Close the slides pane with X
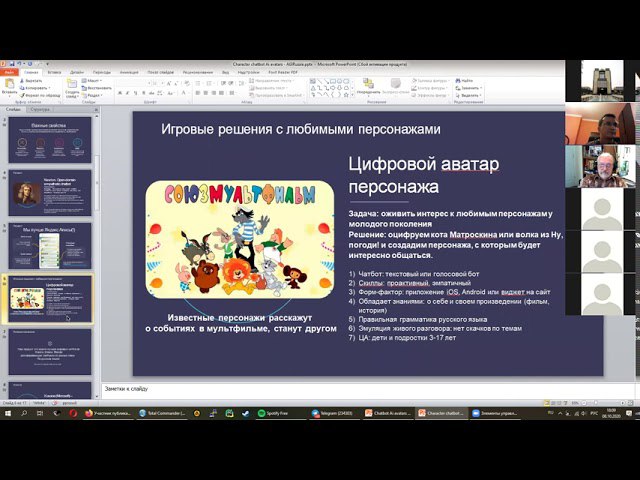 tap(96, 109)
